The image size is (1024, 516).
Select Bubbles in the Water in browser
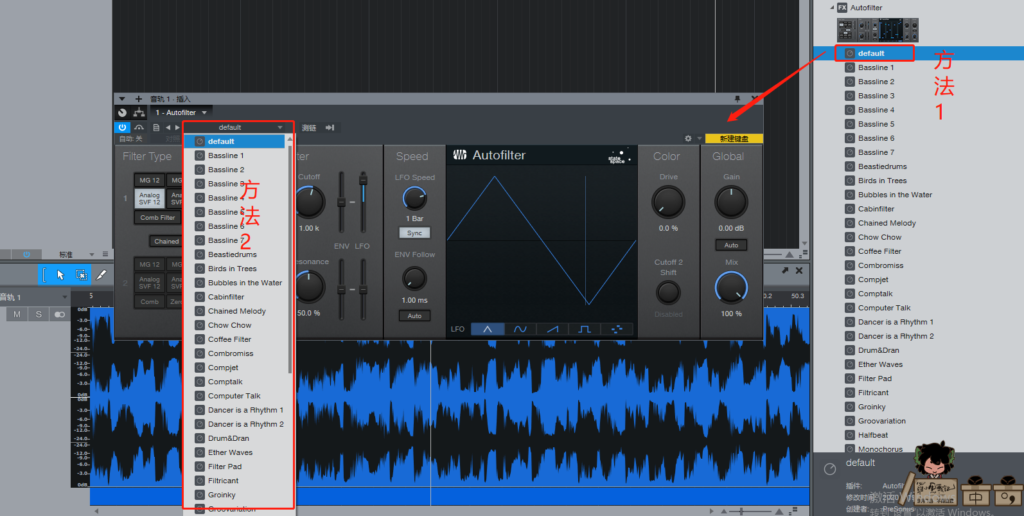(x=895, y=195)
